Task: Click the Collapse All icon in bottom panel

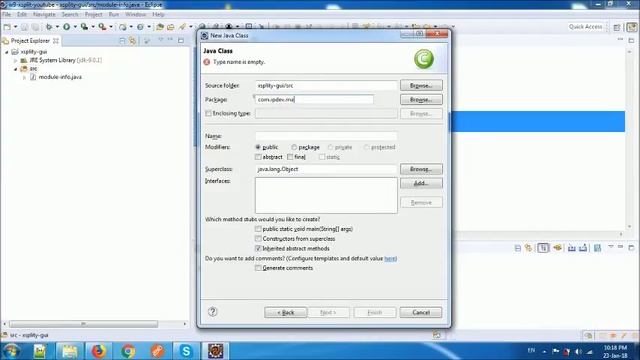Action: point(518,248)
